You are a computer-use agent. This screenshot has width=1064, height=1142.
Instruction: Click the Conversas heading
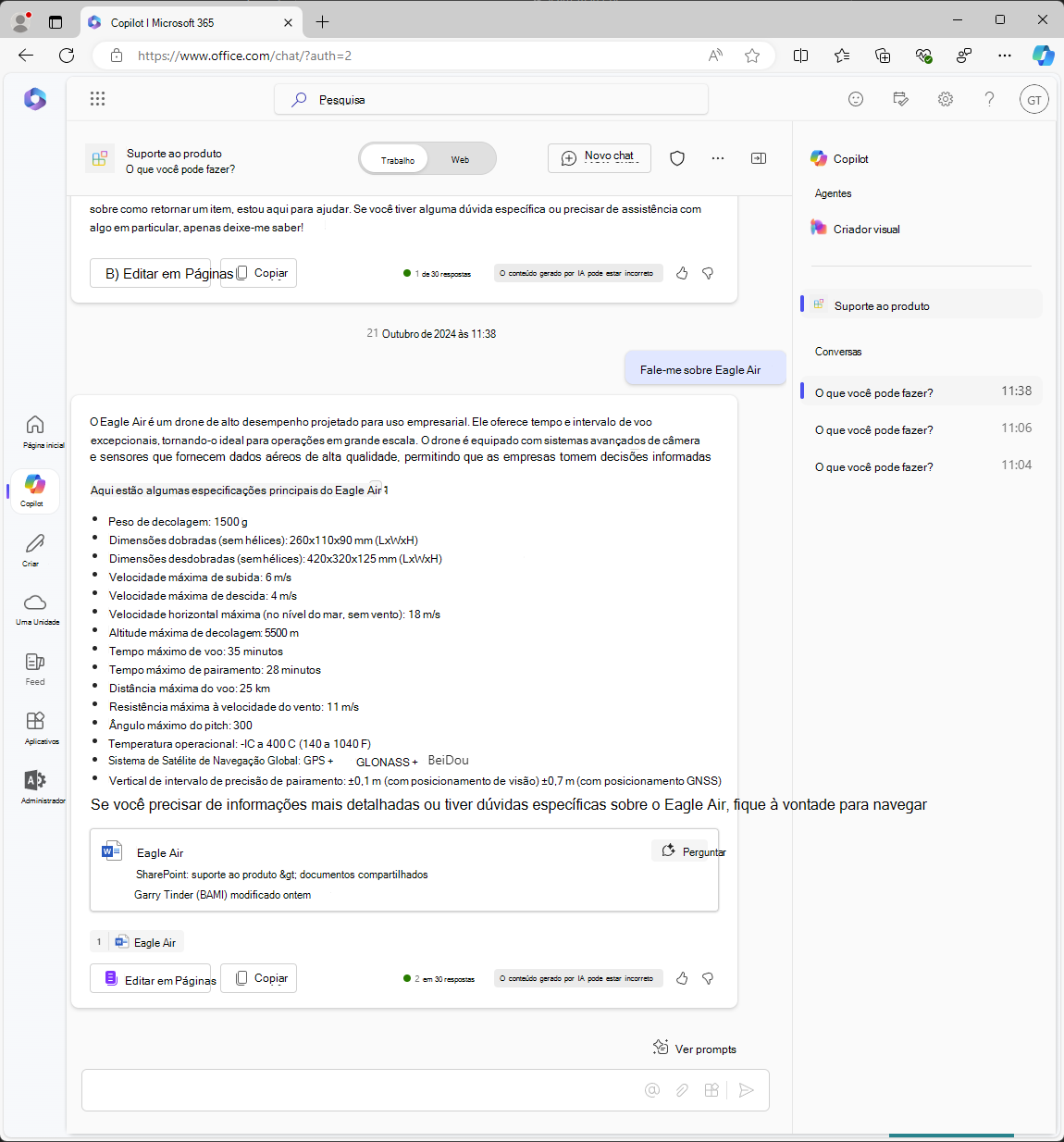tap(838, 352)
